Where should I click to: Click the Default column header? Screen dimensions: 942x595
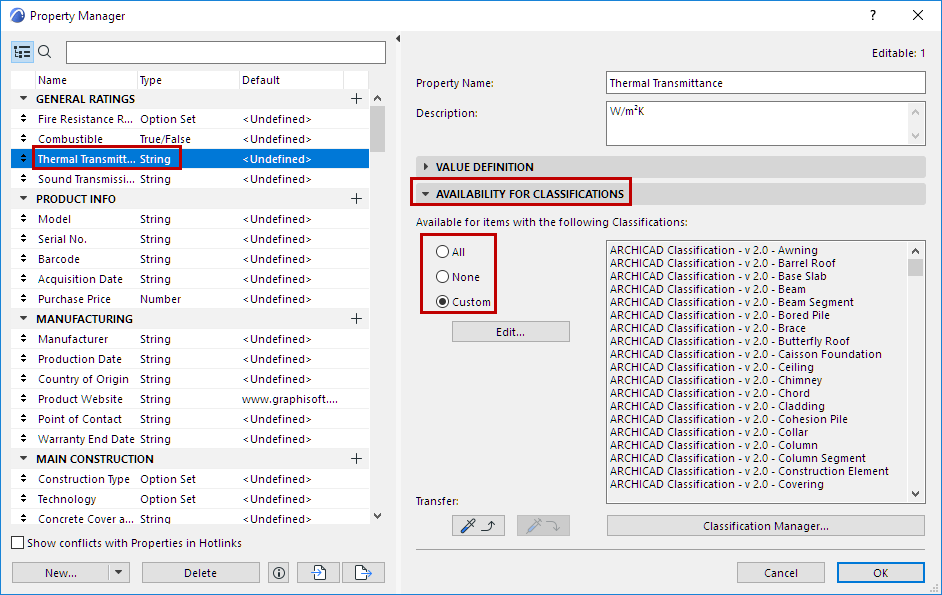coord(291,80)
